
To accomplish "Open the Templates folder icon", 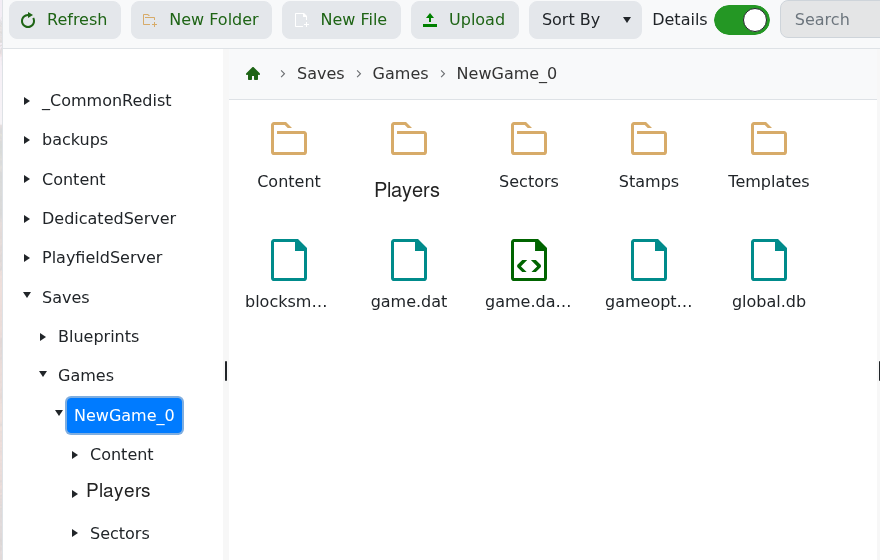I will (x=769, y=138).
